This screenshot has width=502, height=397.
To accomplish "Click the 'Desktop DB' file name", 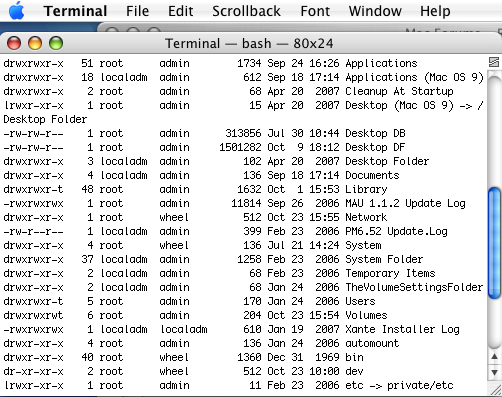I will 375,133.
